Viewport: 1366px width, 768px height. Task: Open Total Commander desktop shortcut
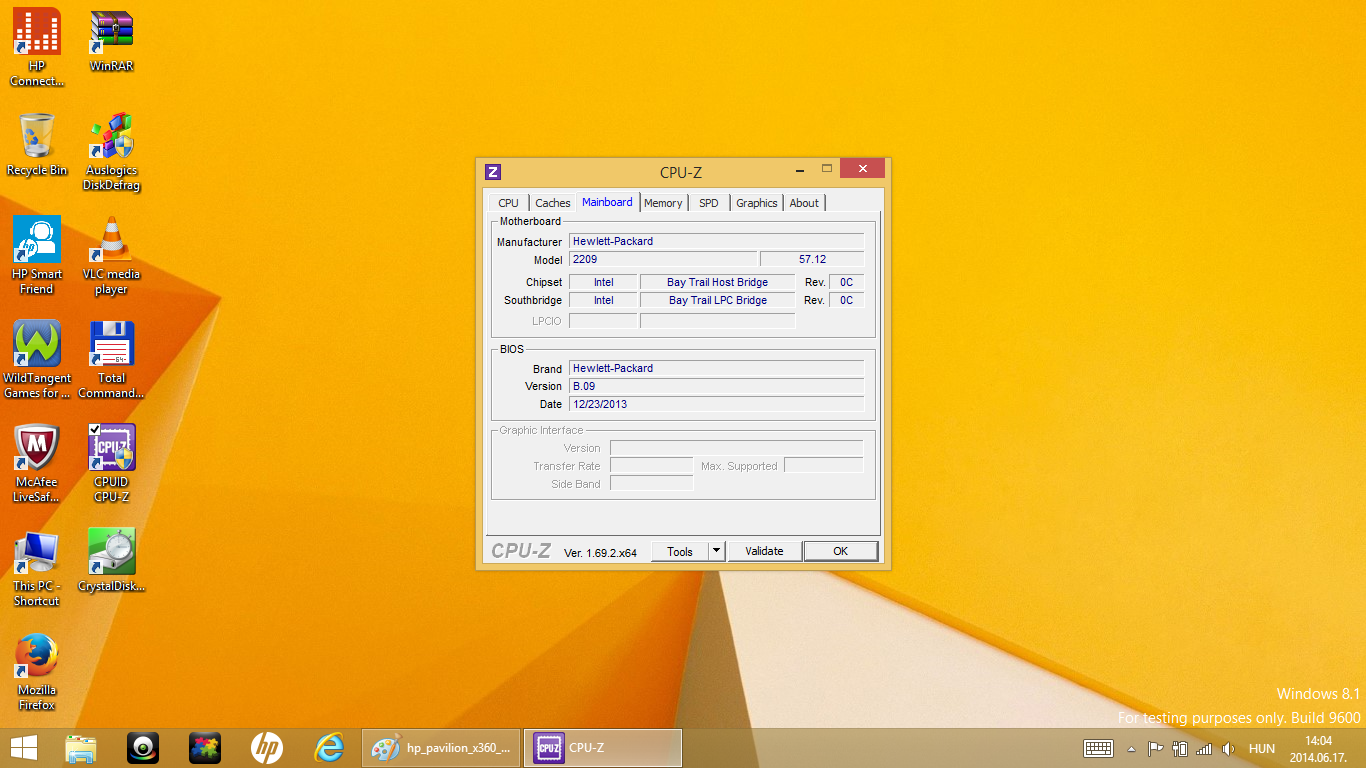[111, 345]
